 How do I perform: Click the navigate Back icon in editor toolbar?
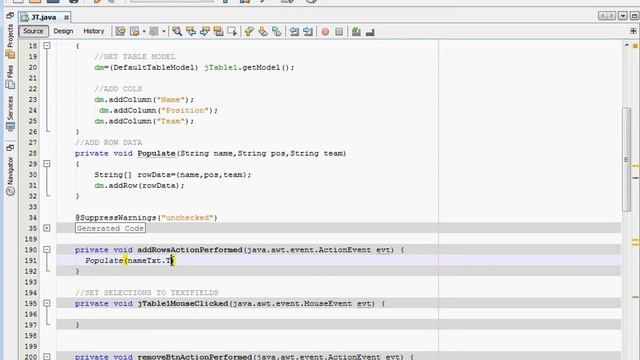point(134,31)
